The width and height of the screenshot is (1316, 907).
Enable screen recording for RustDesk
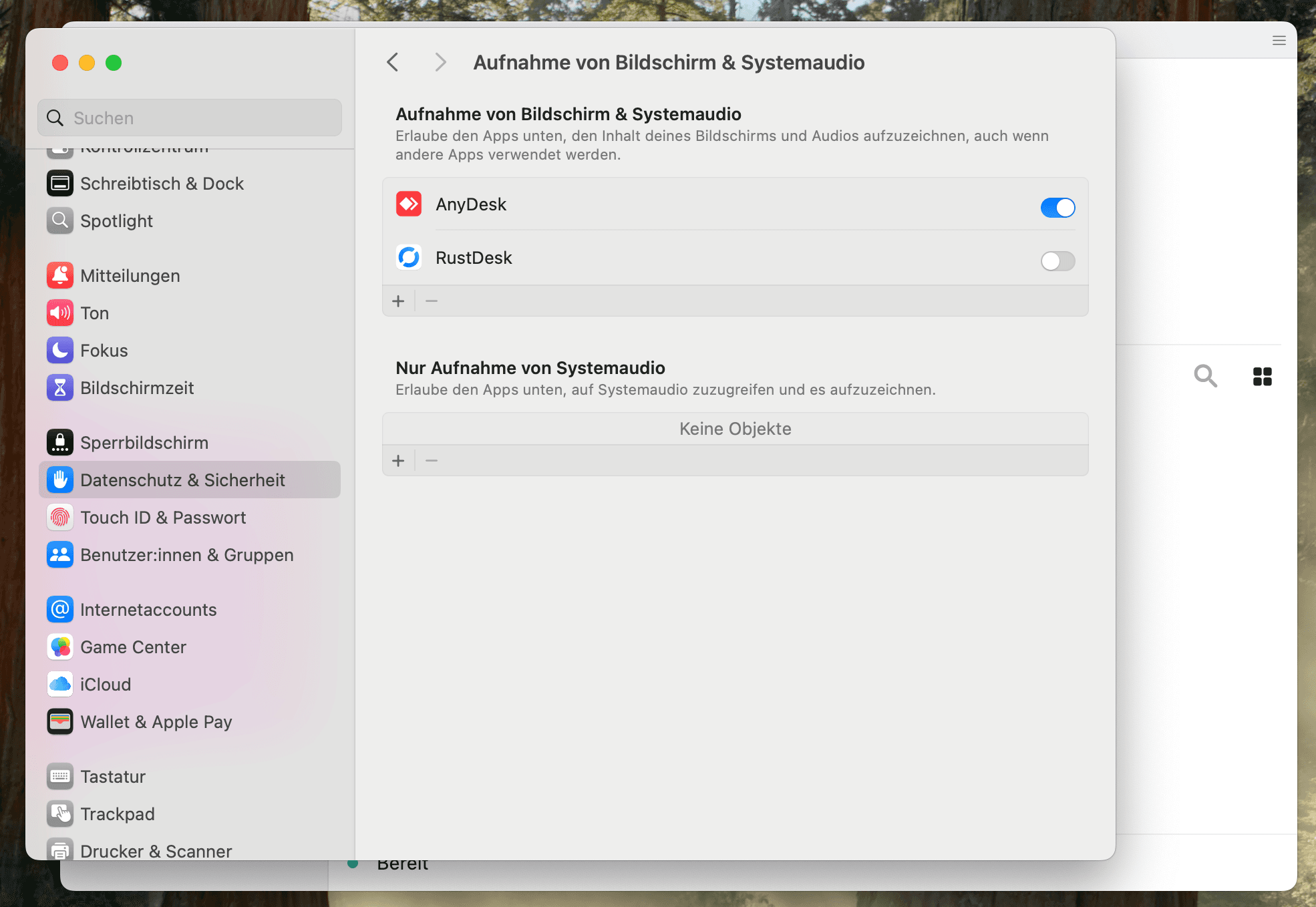[x=1057, y=261]
